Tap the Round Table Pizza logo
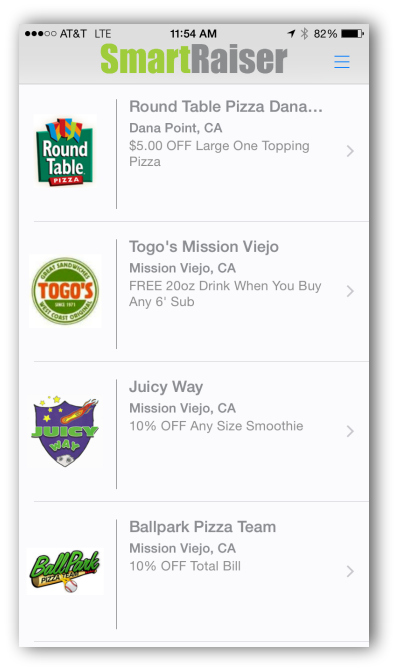Image resolution: width=398 pixels, height=671 pixels. pos(65,151)
